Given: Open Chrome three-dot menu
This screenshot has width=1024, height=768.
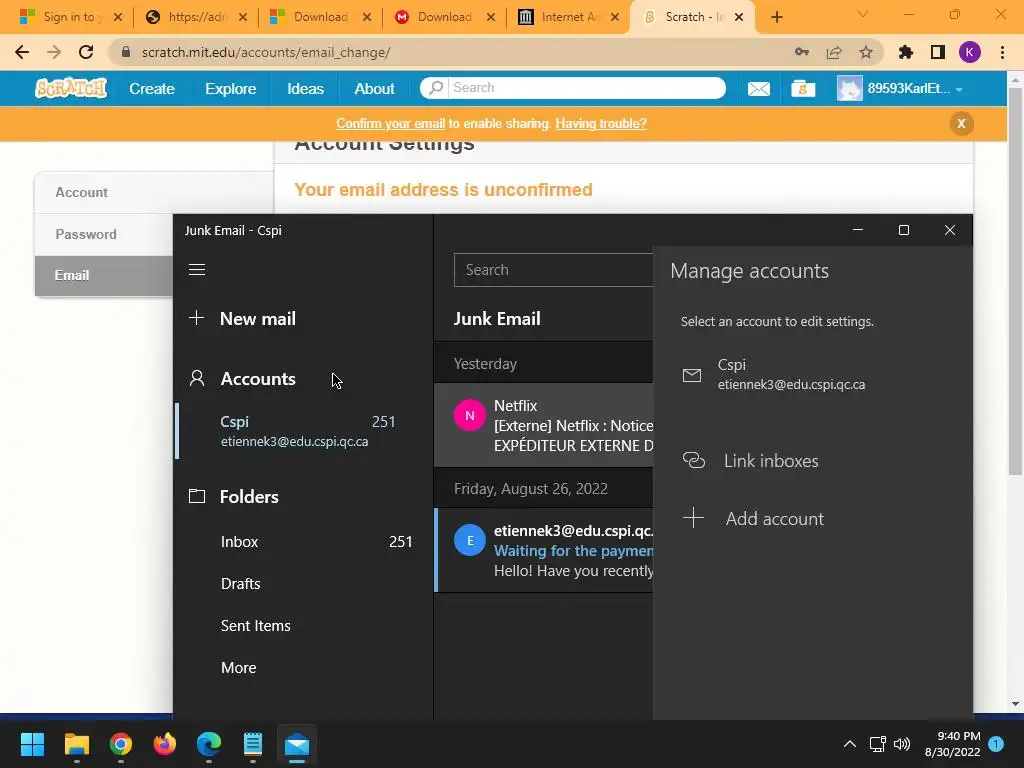Looking at the screenshot, I should click(1002, 52).
